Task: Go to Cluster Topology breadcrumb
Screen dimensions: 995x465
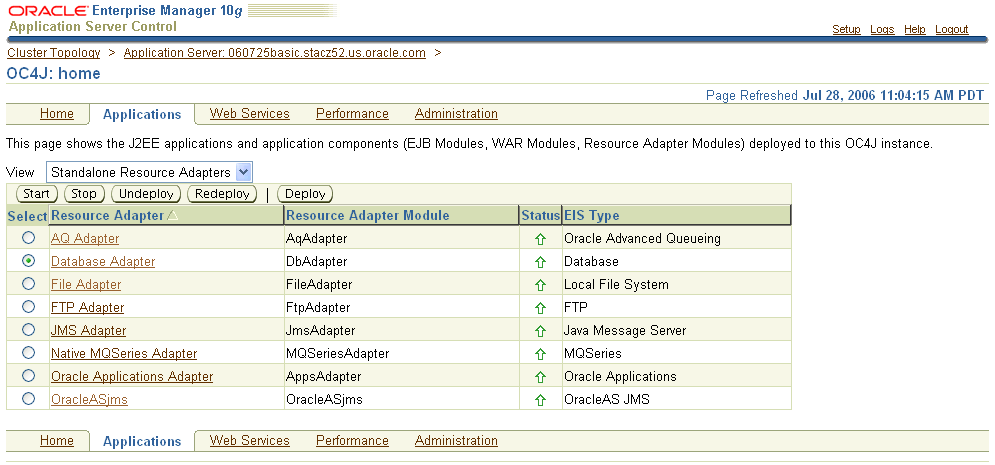Action: point(54,53)
